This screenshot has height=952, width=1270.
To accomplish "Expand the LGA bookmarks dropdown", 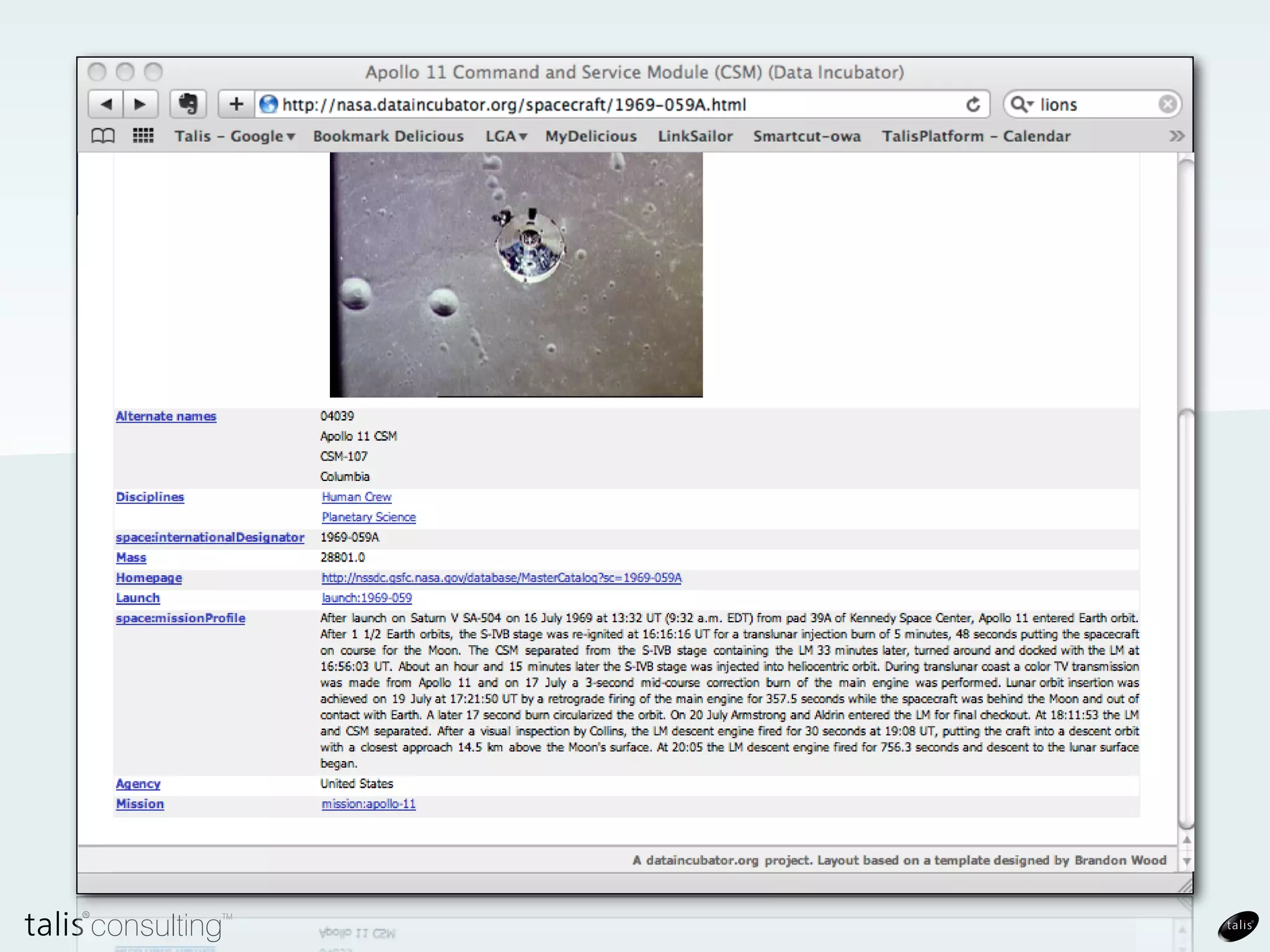I will tap(506, 136).
